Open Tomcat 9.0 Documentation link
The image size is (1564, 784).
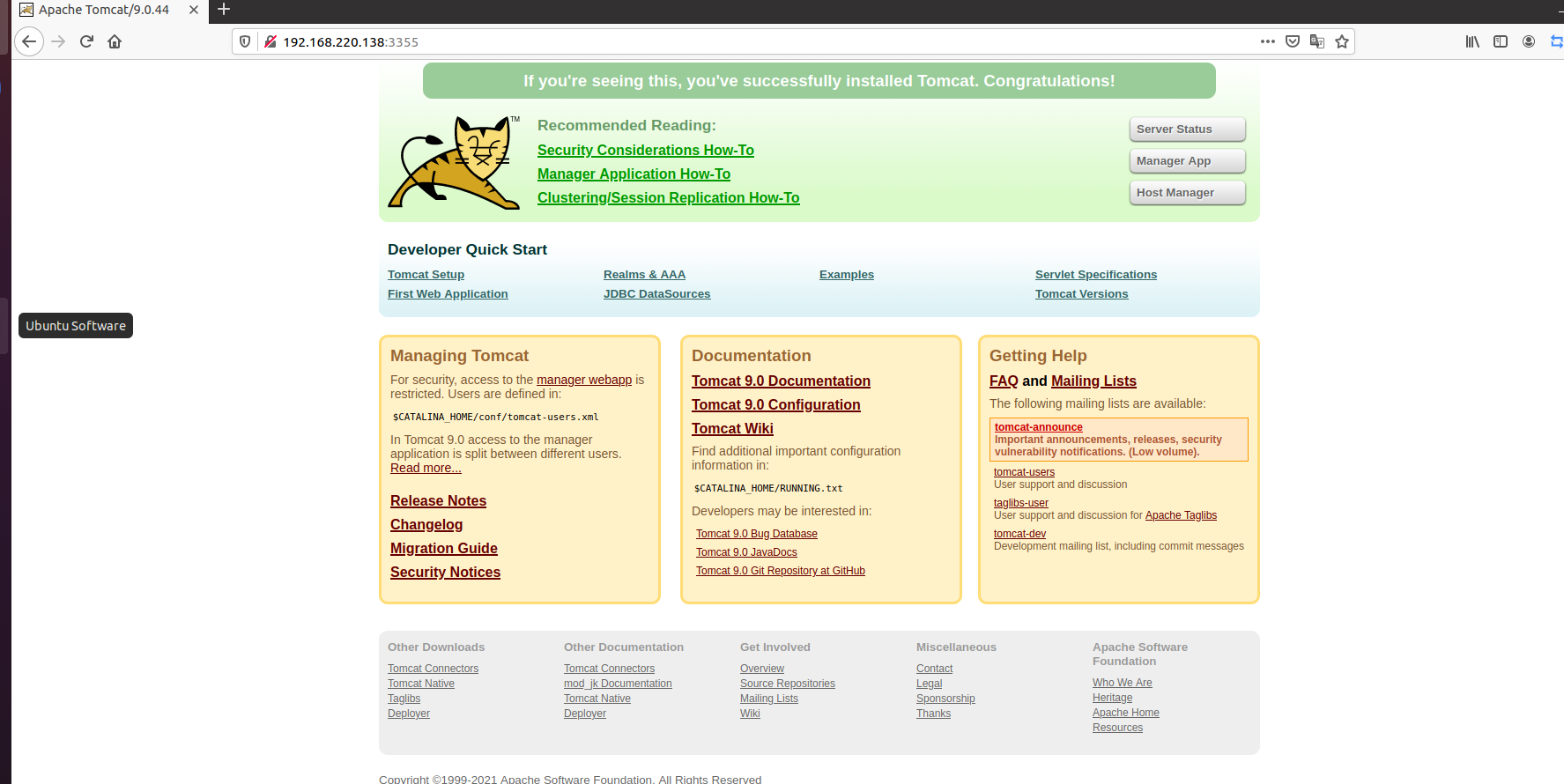(x=781, y=381)
